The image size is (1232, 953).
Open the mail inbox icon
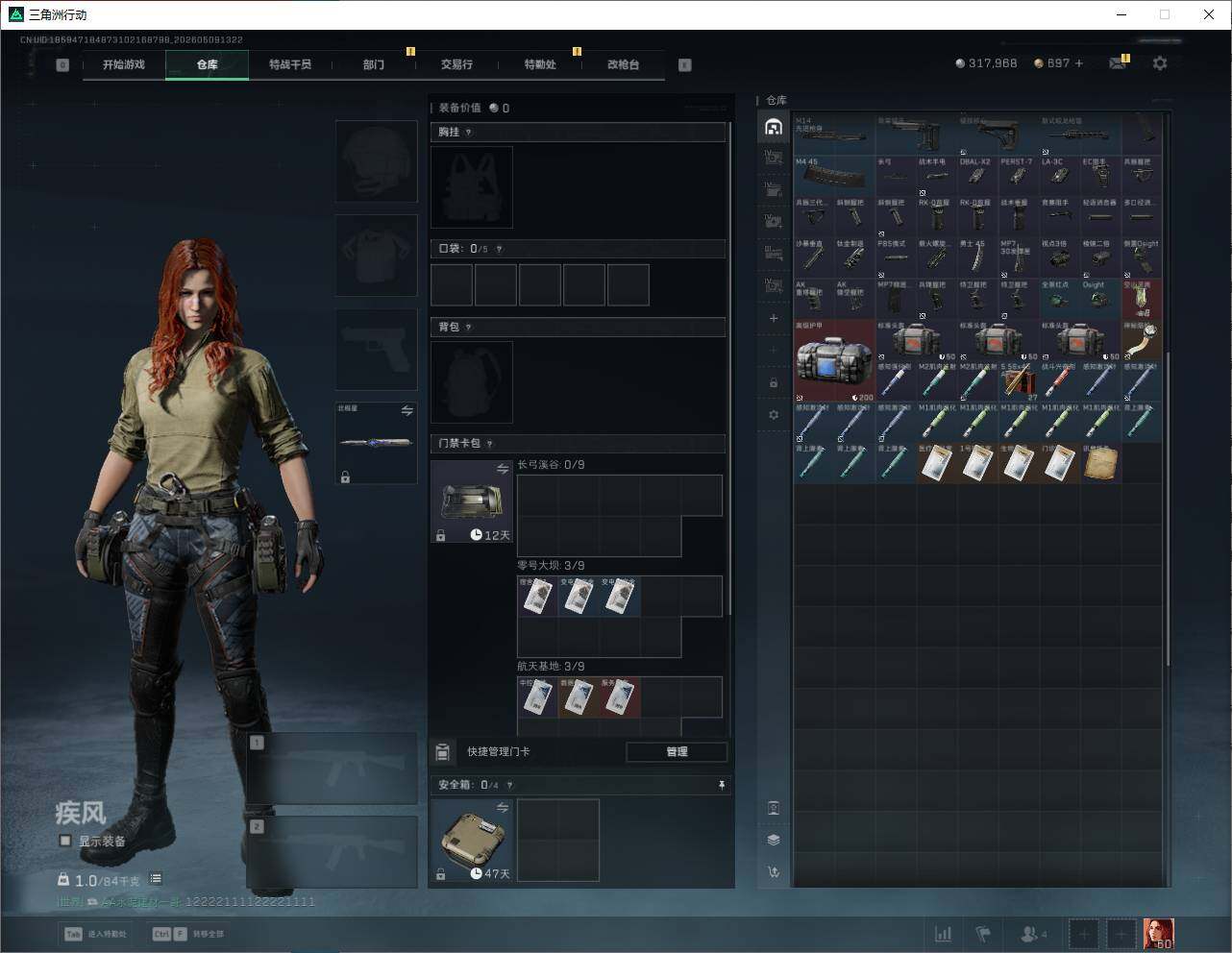pos(1118,63)
